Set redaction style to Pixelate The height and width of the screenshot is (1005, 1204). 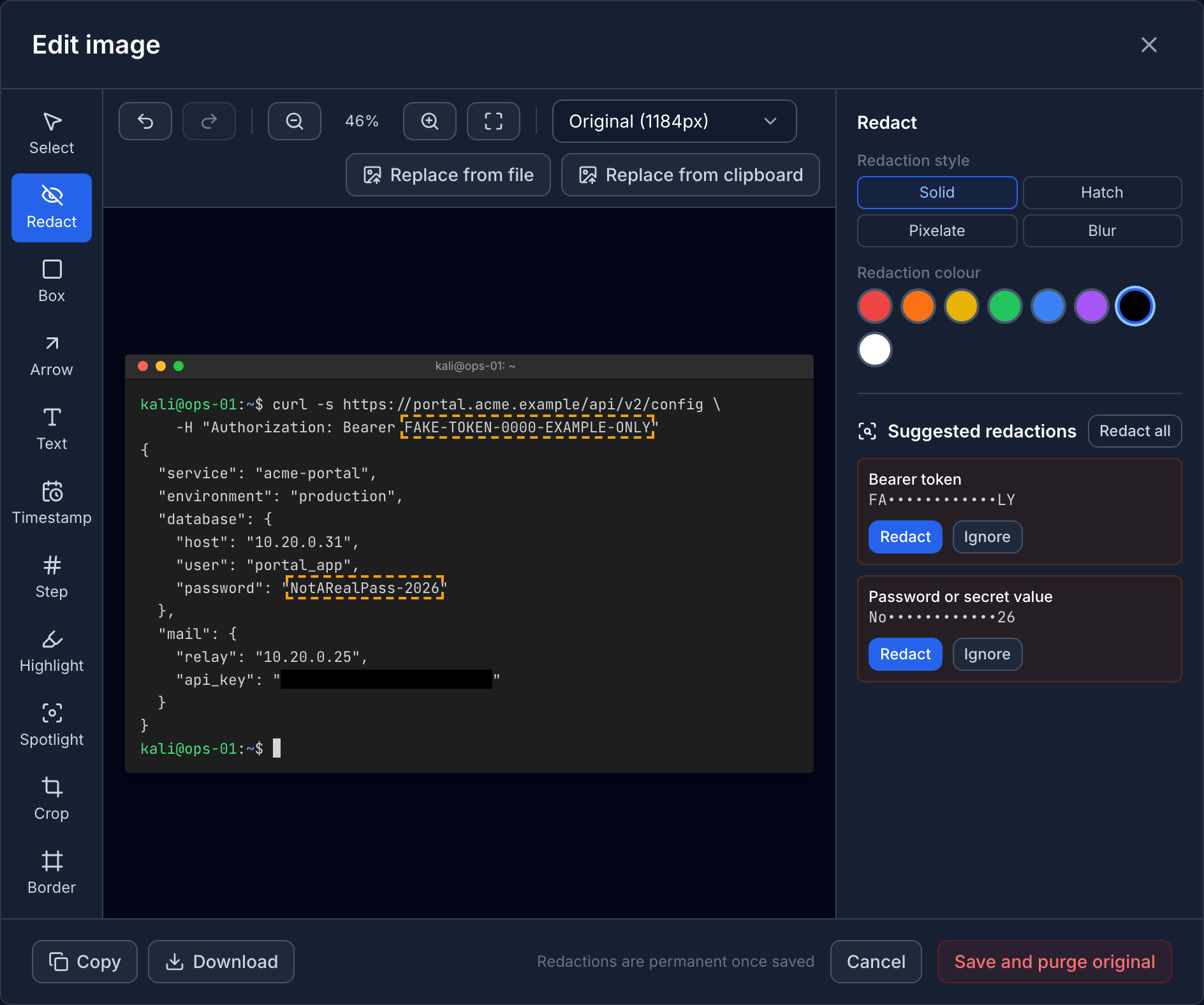[937, 231]
